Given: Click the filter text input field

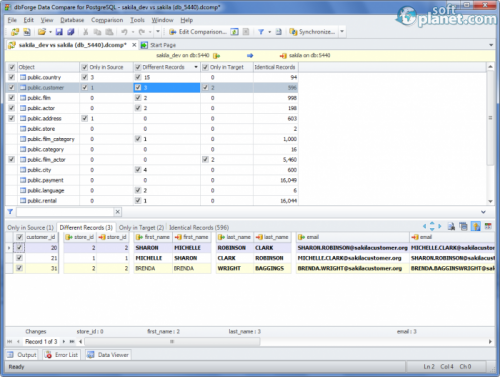Looking at the screenshot, I should pos(65,212).
